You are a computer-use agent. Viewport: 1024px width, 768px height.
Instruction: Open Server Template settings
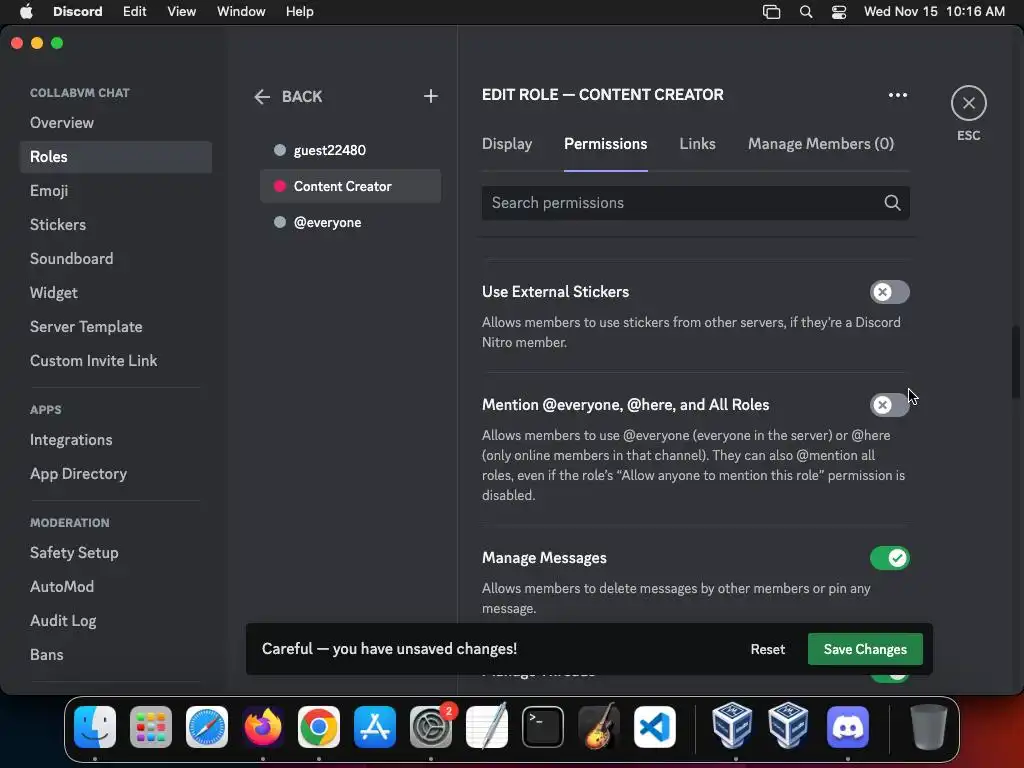[116, 327]
